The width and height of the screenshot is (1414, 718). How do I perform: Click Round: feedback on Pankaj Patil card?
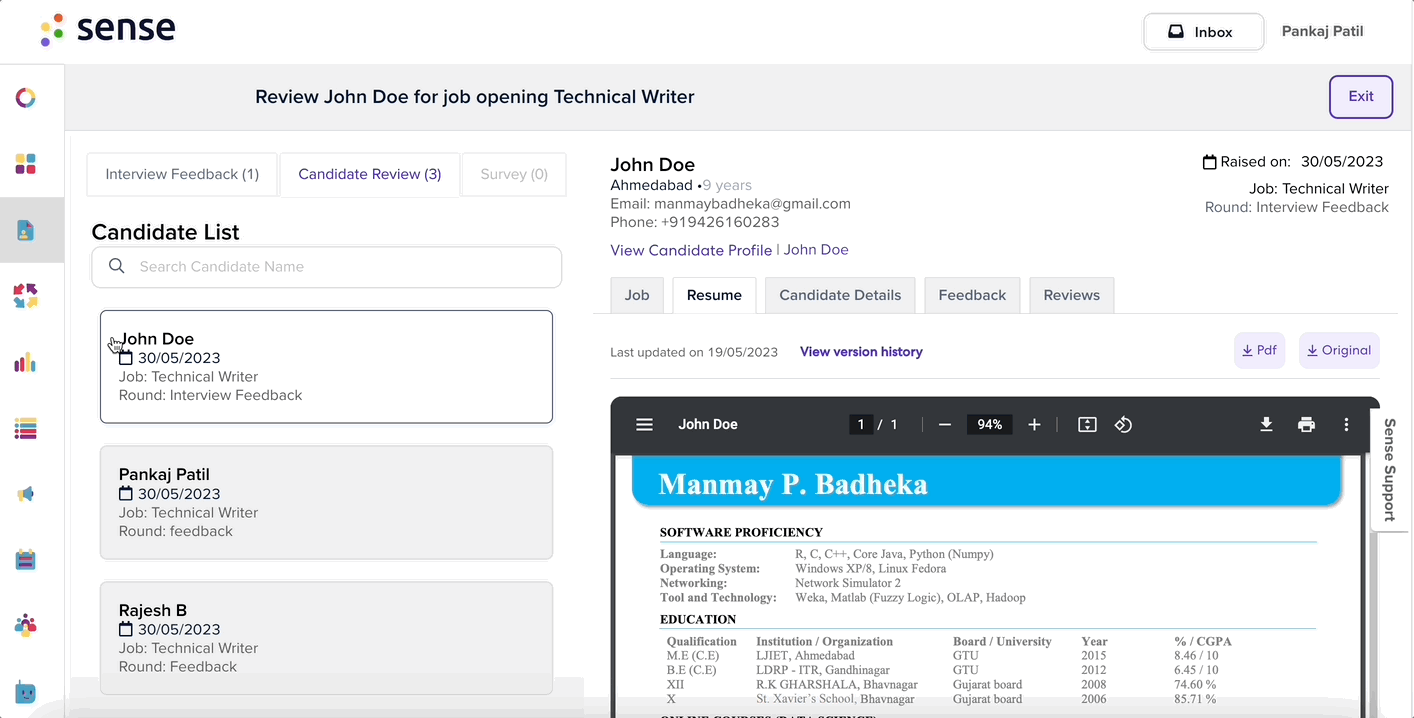(x=176, y=531)
